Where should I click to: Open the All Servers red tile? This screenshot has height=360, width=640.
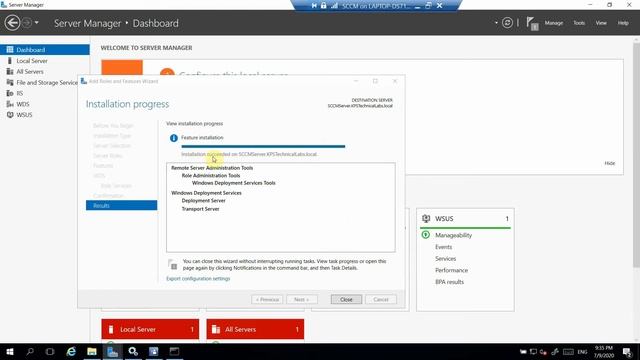(x=255, y=329)
